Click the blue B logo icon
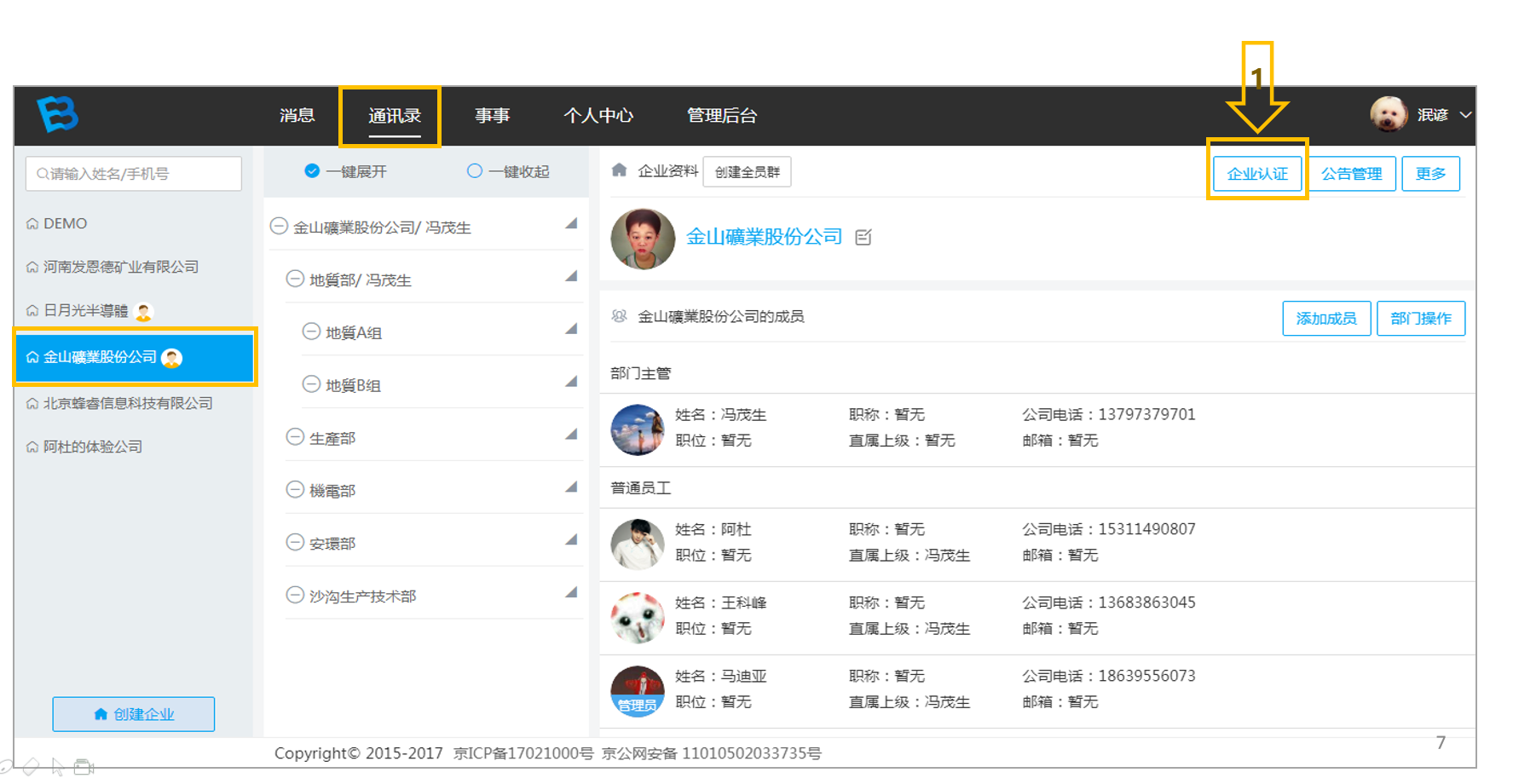This screenshot has width=1513, height=784. (58, 114)
